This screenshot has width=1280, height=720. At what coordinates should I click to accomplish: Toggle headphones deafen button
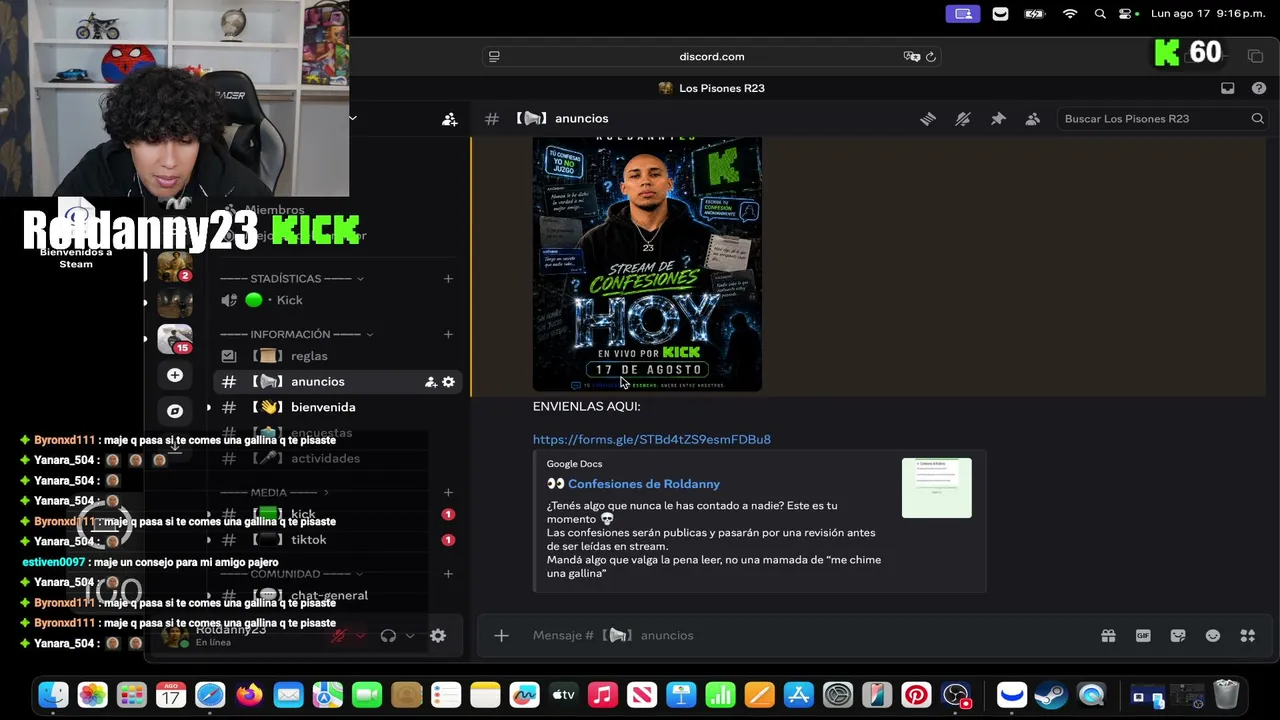(x=388, y=636)
